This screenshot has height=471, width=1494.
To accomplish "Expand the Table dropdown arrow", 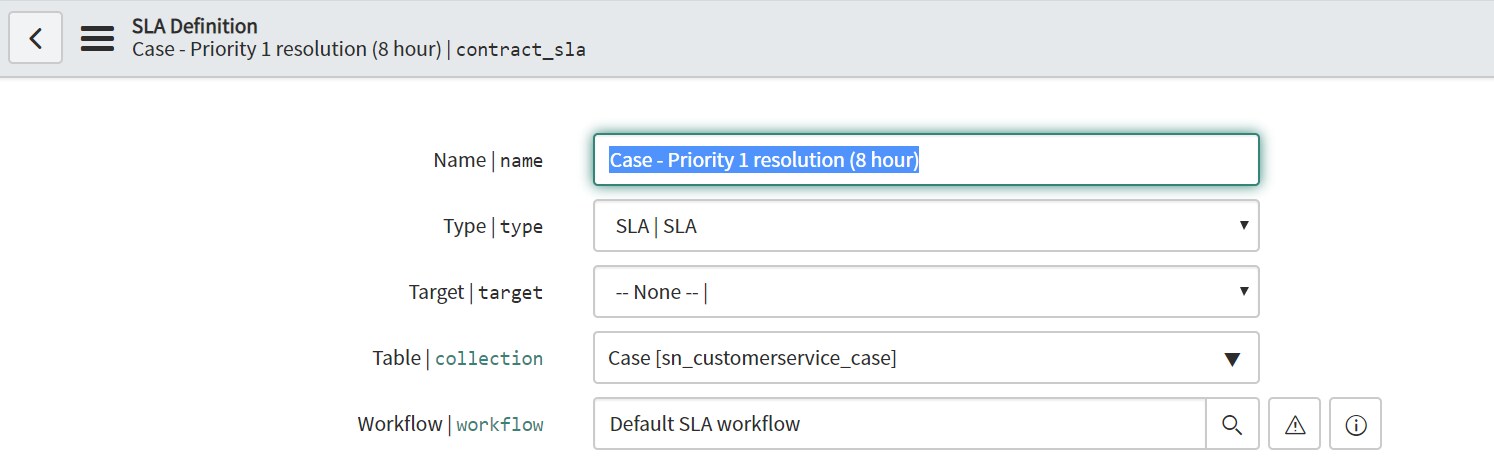I will 1232,358.
